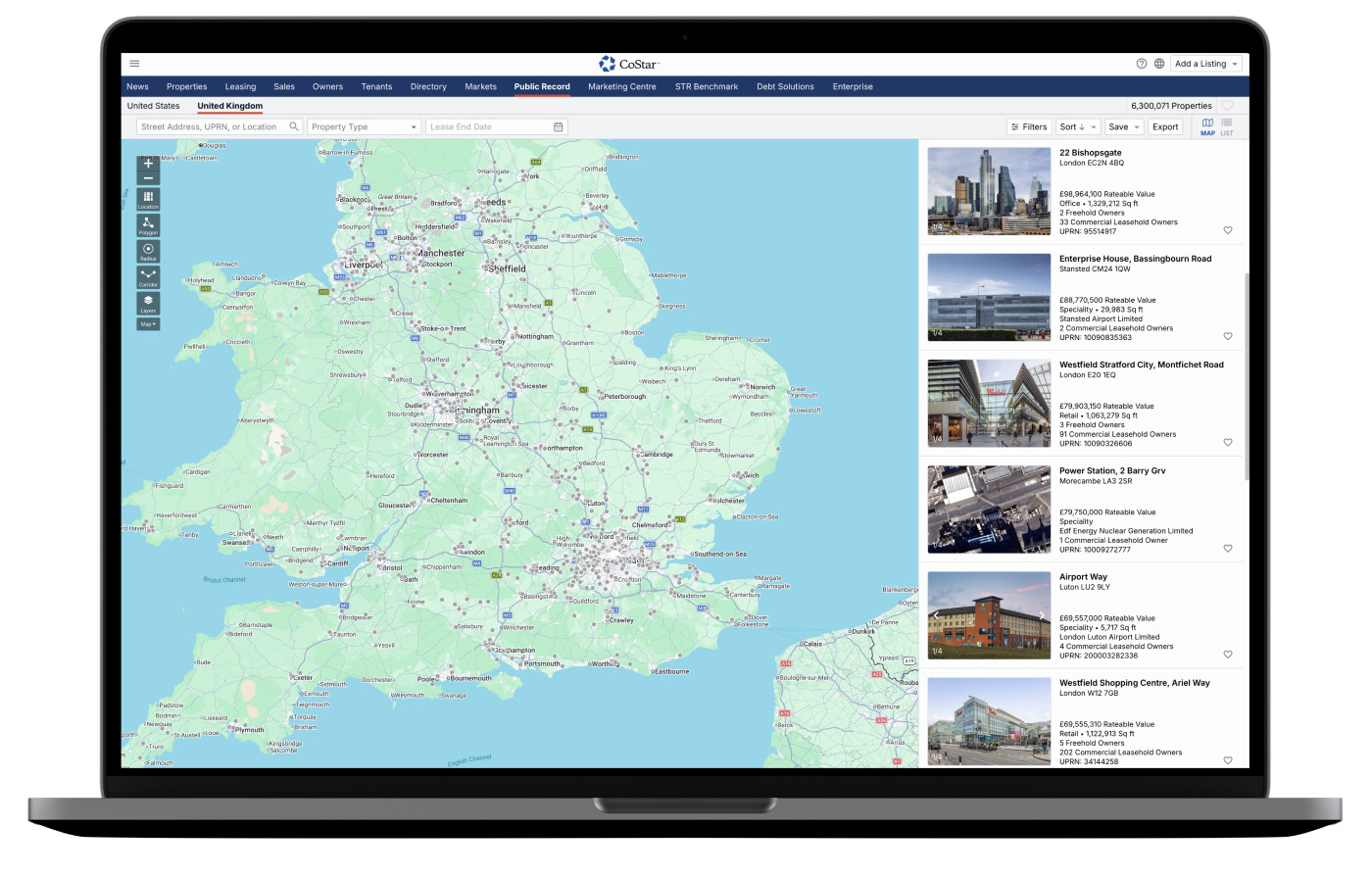Open the Debt Solutions menu

785,86
